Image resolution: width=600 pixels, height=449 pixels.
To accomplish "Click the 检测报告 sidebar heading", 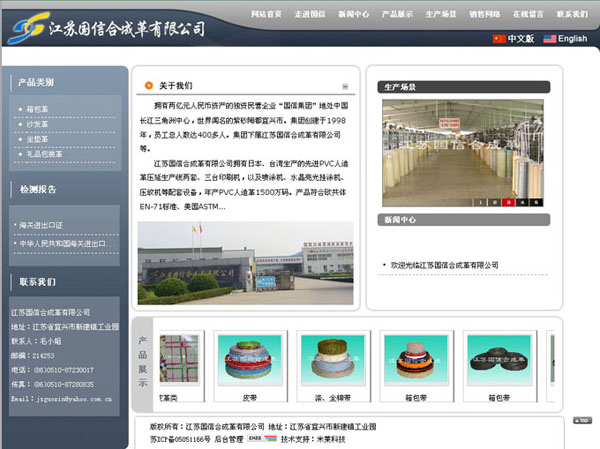I will click(38, 189).
